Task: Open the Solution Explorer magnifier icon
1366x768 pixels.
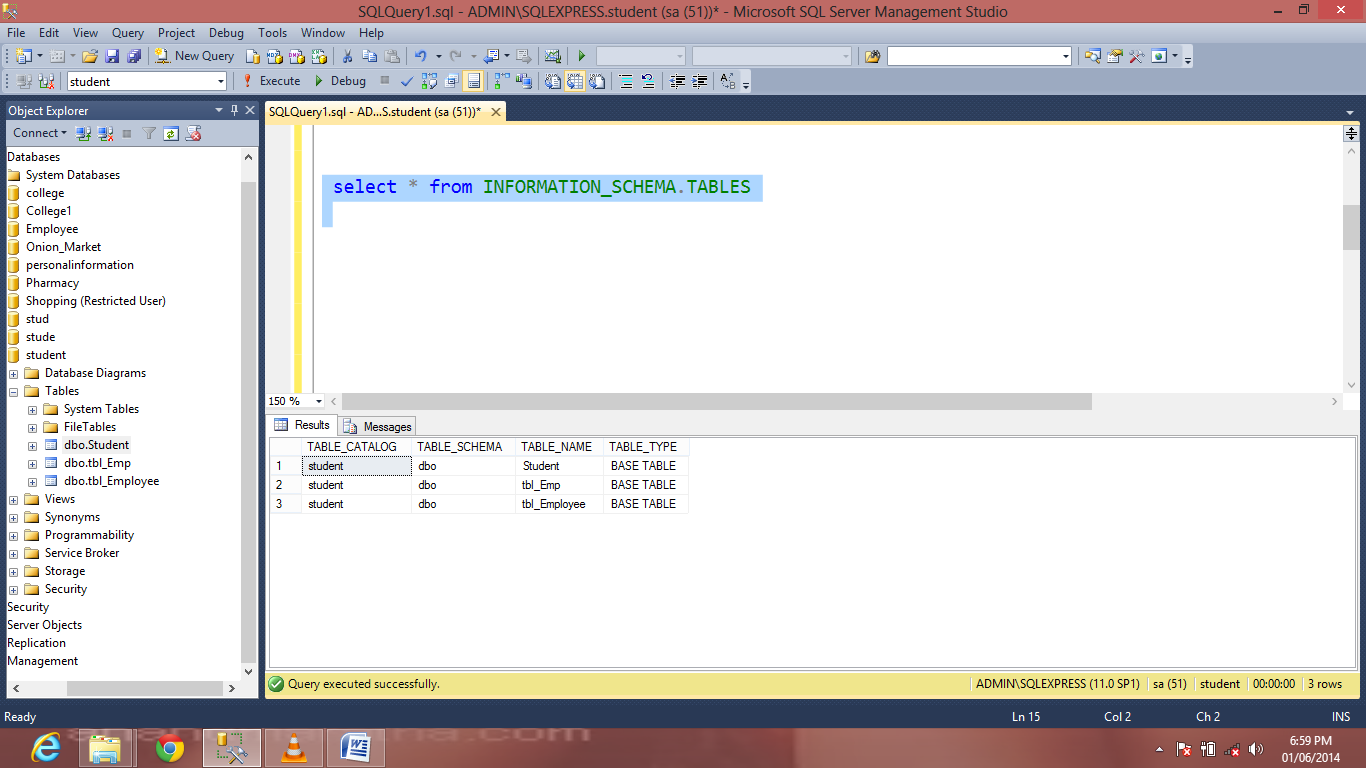Action: (1093, 56)
